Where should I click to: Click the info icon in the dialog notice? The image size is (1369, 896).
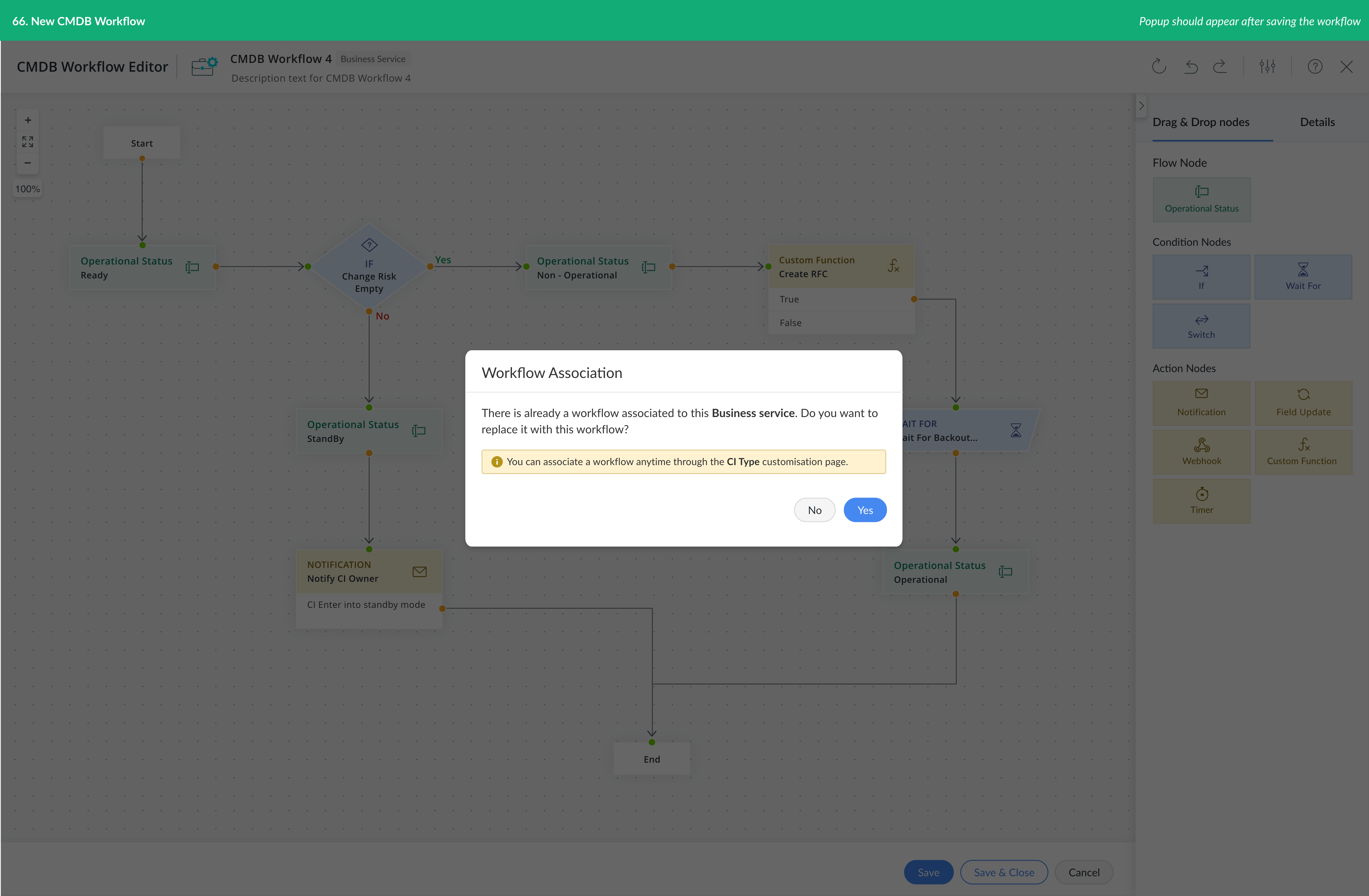point(497,462)
